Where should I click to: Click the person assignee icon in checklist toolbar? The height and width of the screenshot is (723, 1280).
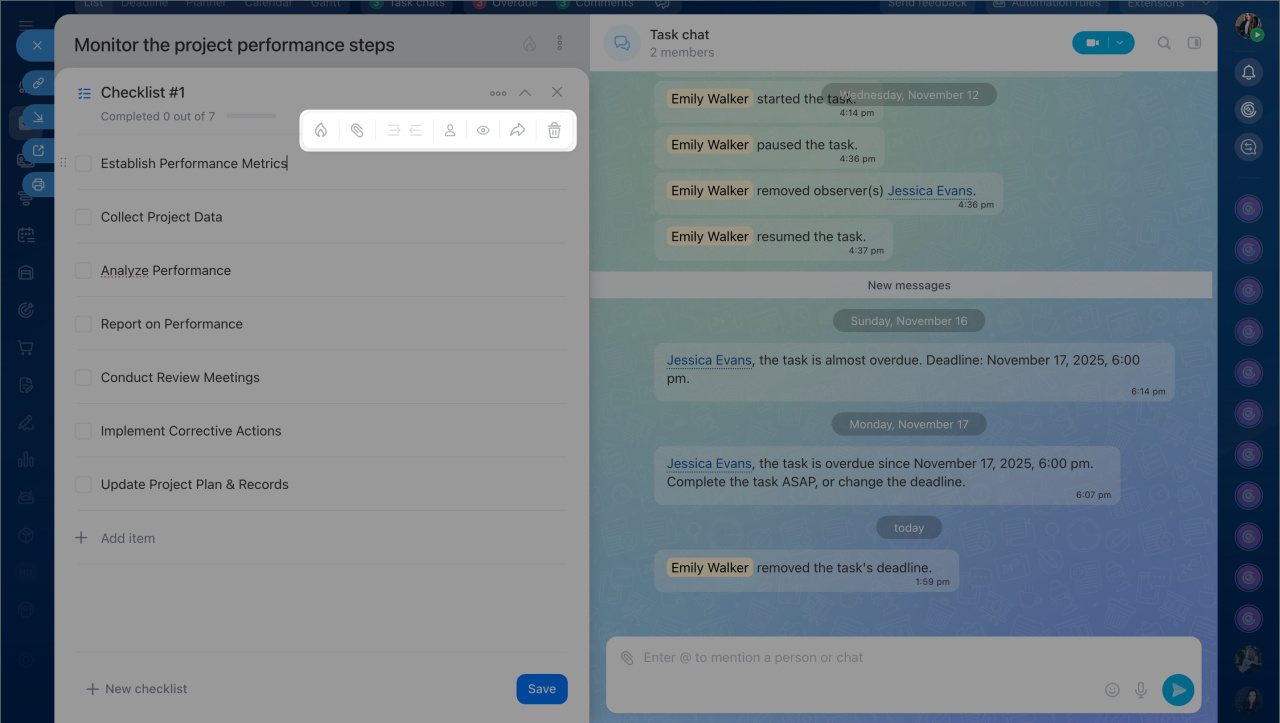(450, 130)
